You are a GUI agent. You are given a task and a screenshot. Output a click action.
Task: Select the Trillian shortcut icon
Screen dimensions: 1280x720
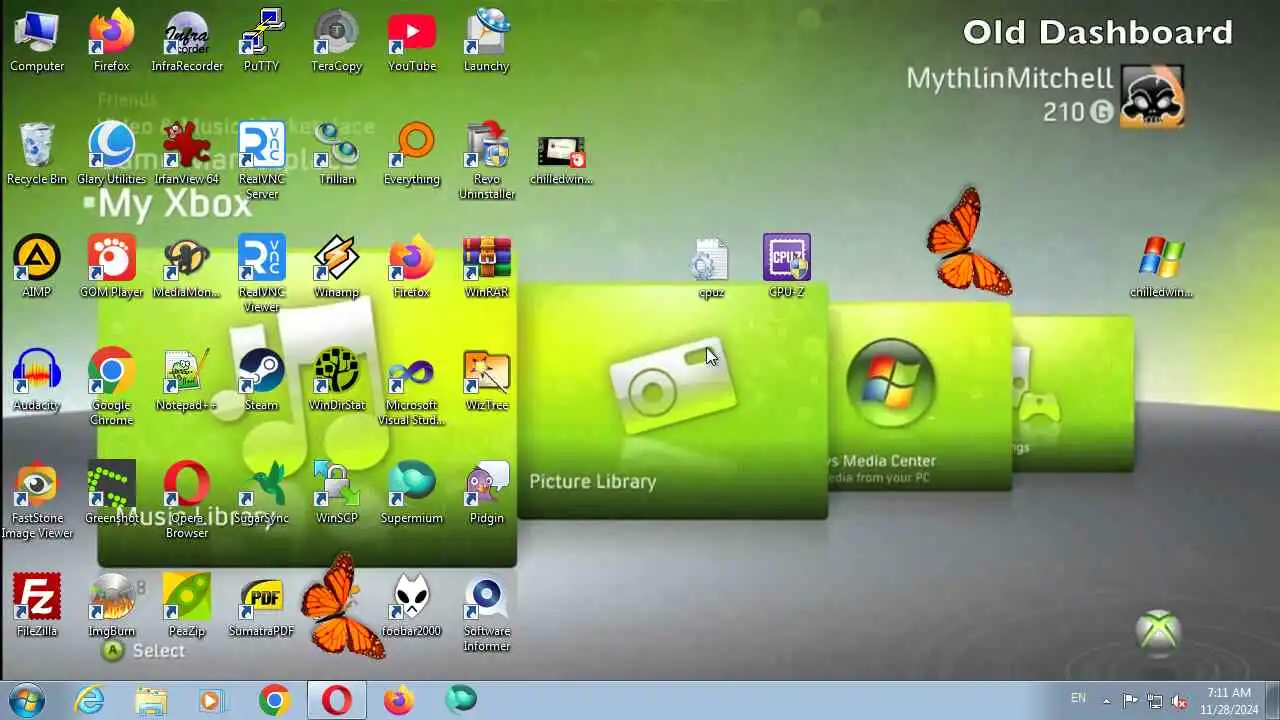tap(337, 155)
